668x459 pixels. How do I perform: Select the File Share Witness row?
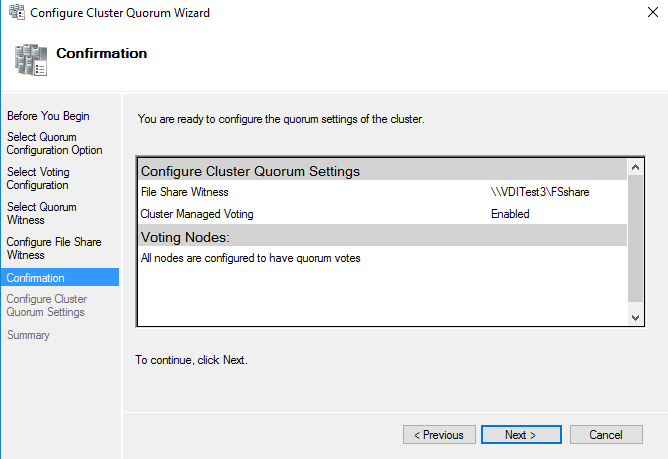185,192
